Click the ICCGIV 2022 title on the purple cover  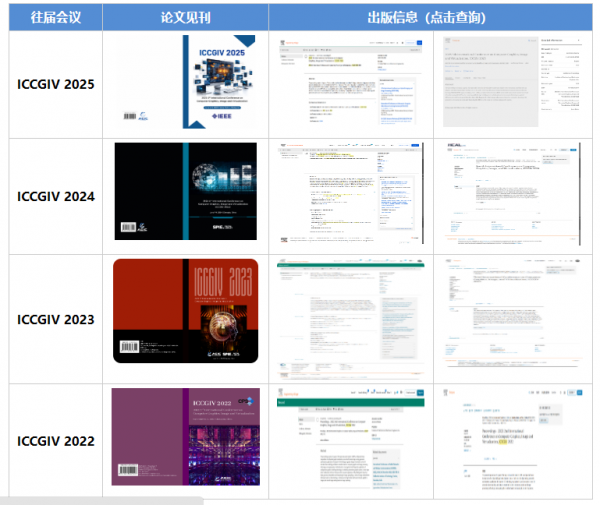point(212,403)
